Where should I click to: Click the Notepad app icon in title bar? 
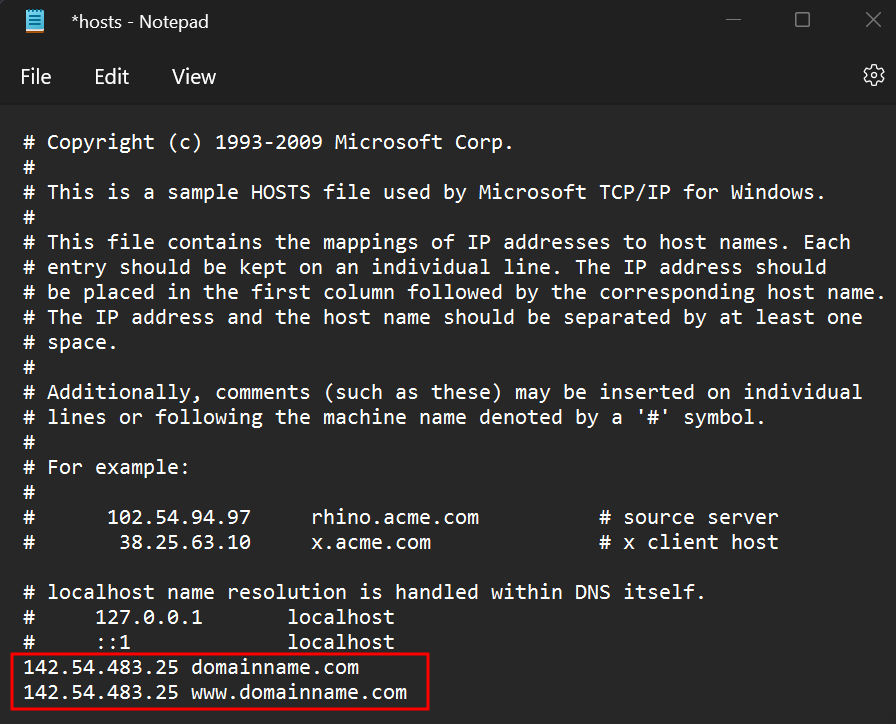(x=35, y=21)
